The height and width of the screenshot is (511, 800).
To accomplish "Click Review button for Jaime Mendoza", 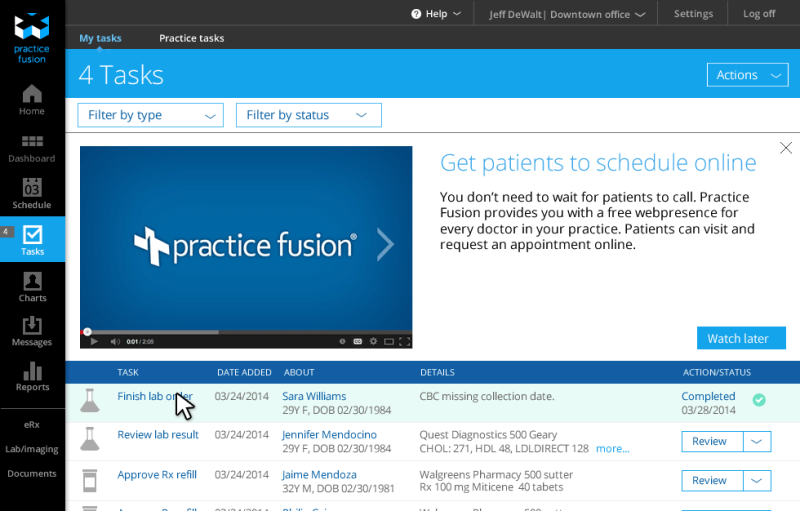I will (x=712, y=481).
